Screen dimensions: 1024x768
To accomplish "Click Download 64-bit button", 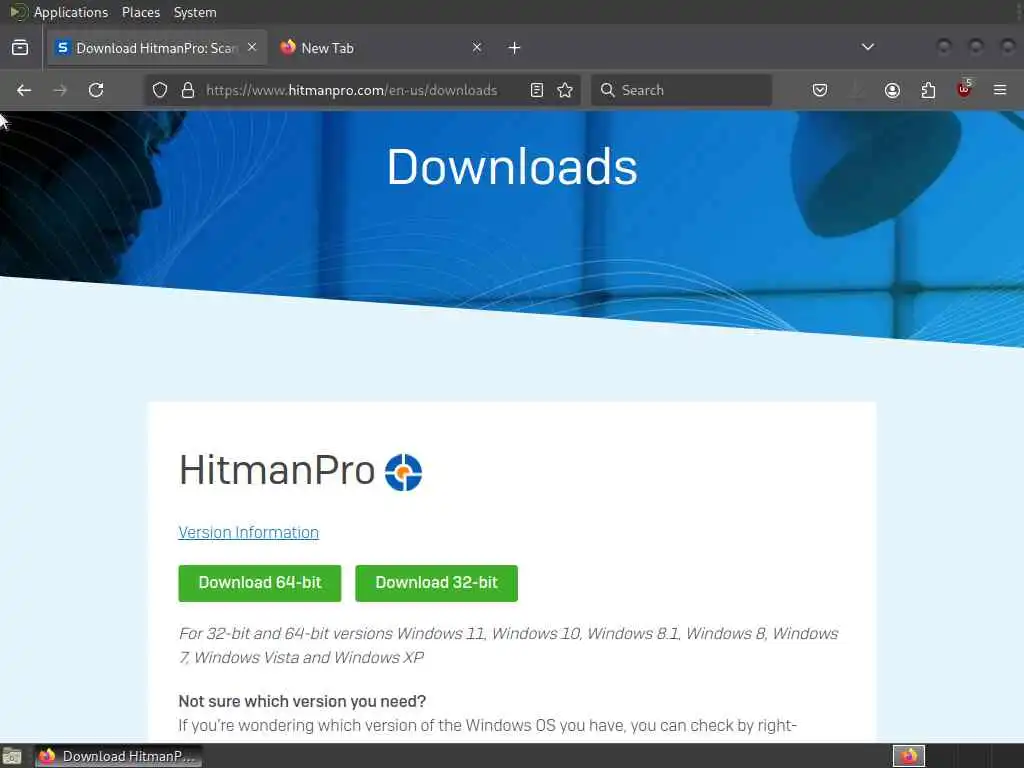I will point(260,583).
